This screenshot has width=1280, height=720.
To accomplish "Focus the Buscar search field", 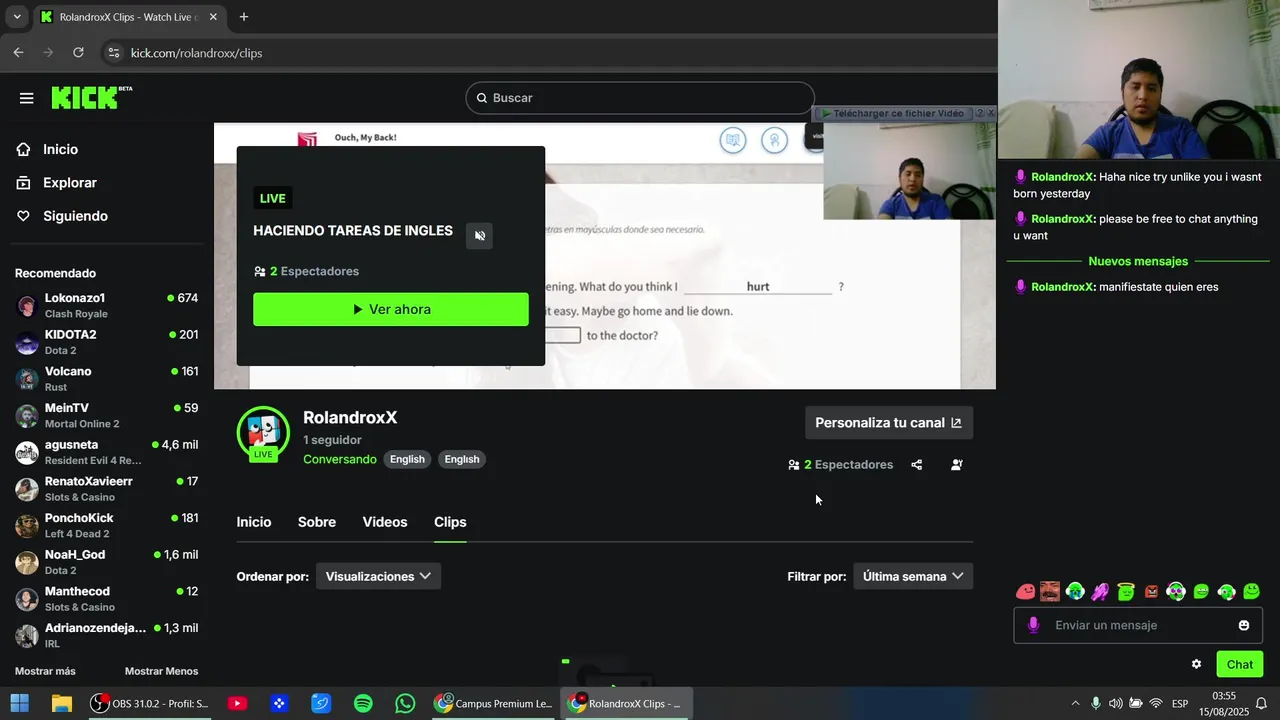I will (640, 98).
